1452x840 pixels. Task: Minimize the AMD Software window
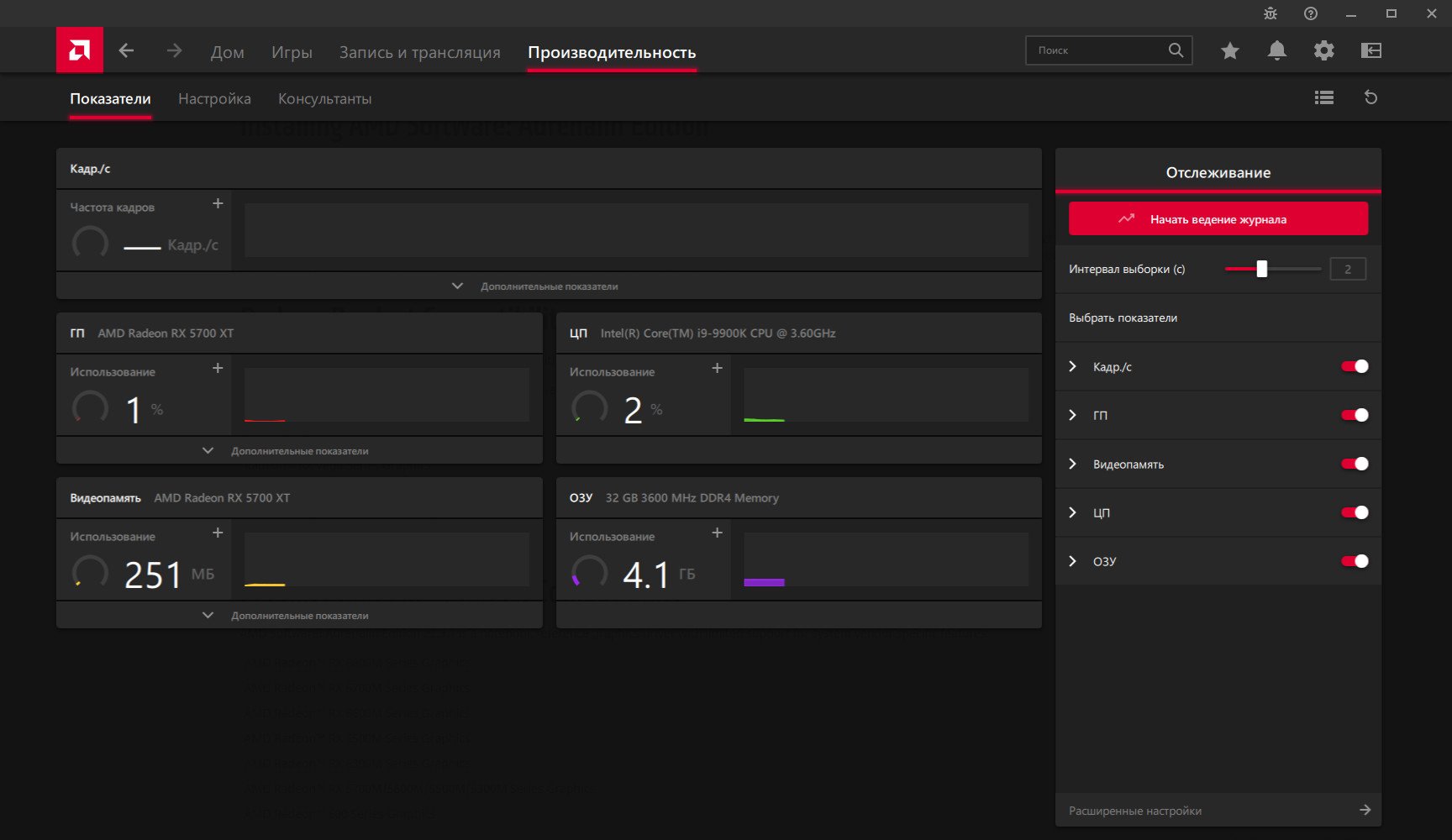(x=1351, y=13)
